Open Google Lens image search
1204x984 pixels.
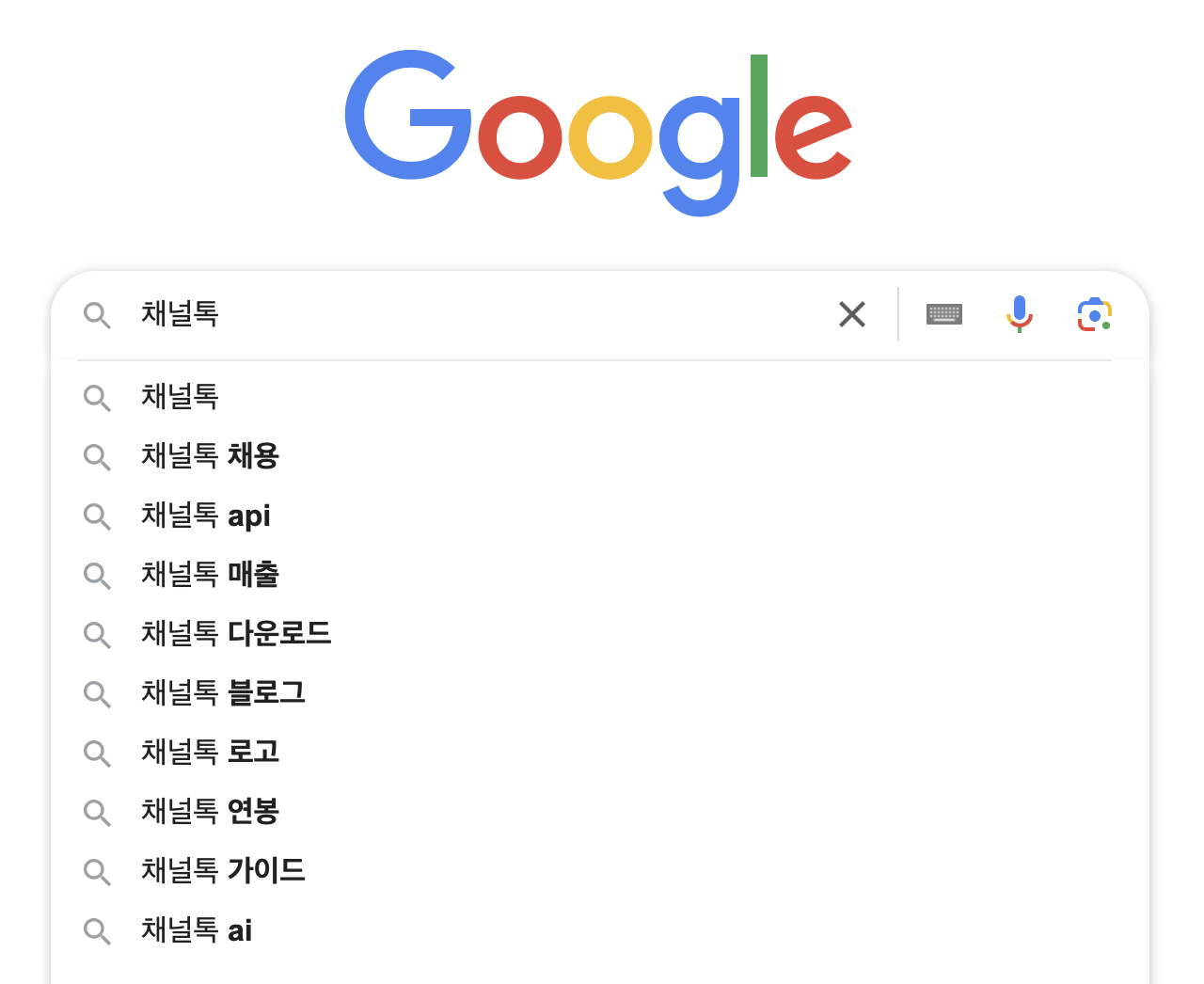tap(1094, 314)
